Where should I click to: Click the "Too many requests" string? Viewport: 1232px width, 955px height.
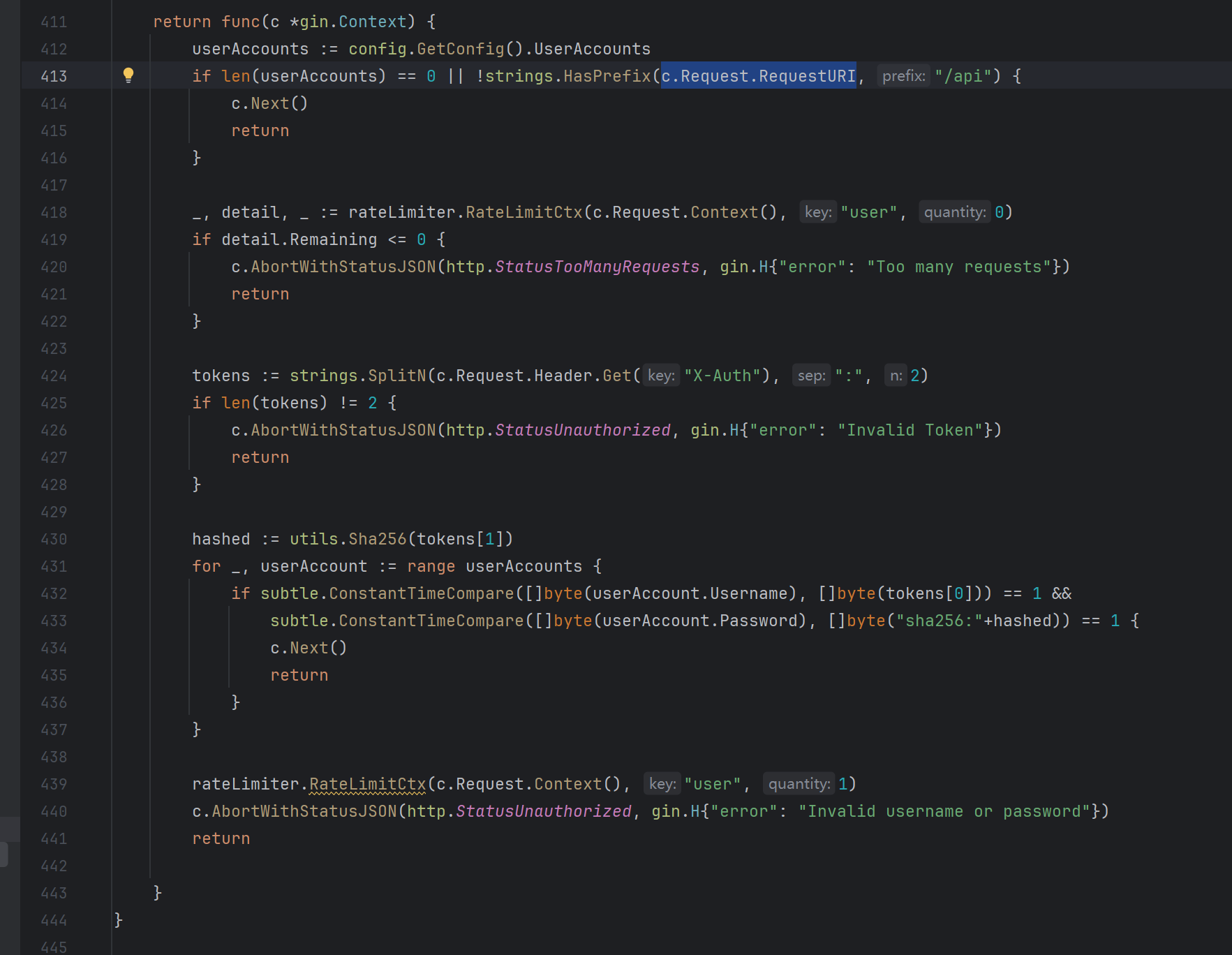pyautogui.click(x=959, y=267)
